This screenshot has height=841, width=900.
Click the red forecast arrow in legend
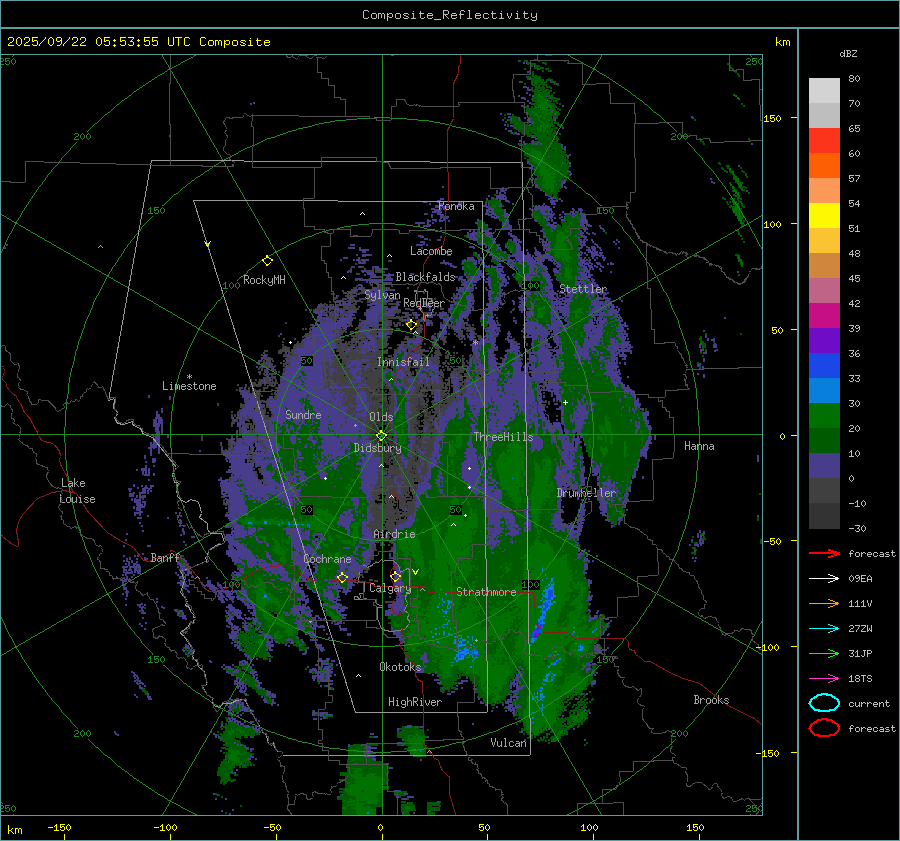tap(824, 553)
